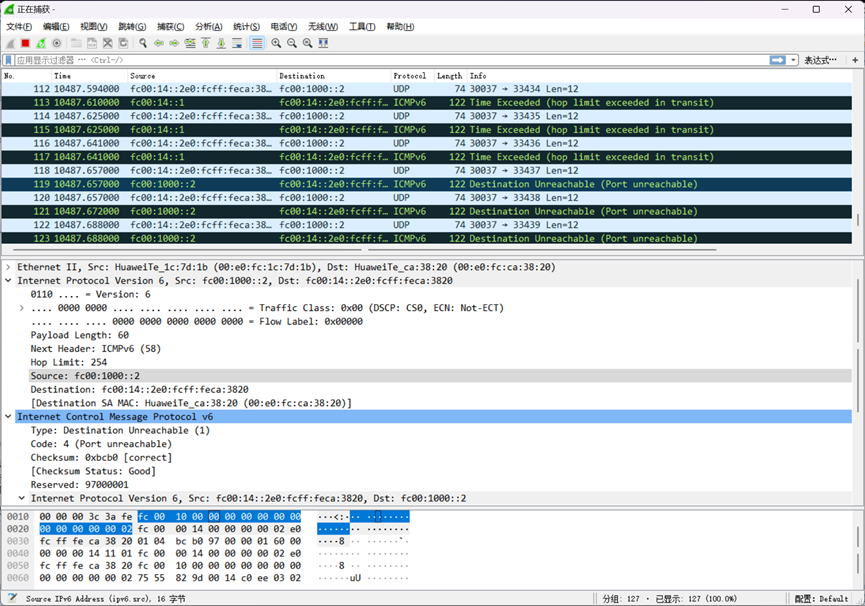Click the reload capture file icon

click(124, 43)
